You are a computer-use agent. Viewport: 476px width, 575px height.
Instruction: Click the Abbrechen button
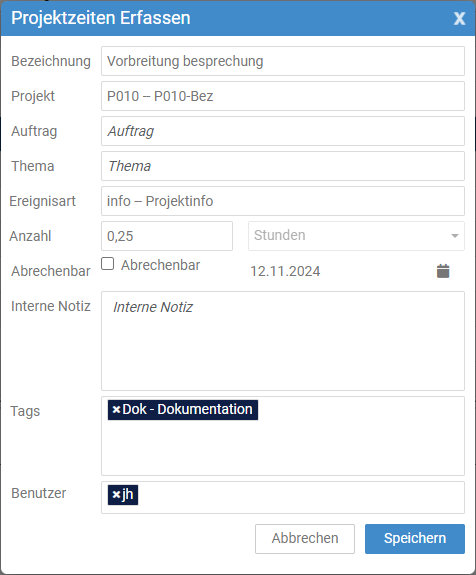(305, 539)
